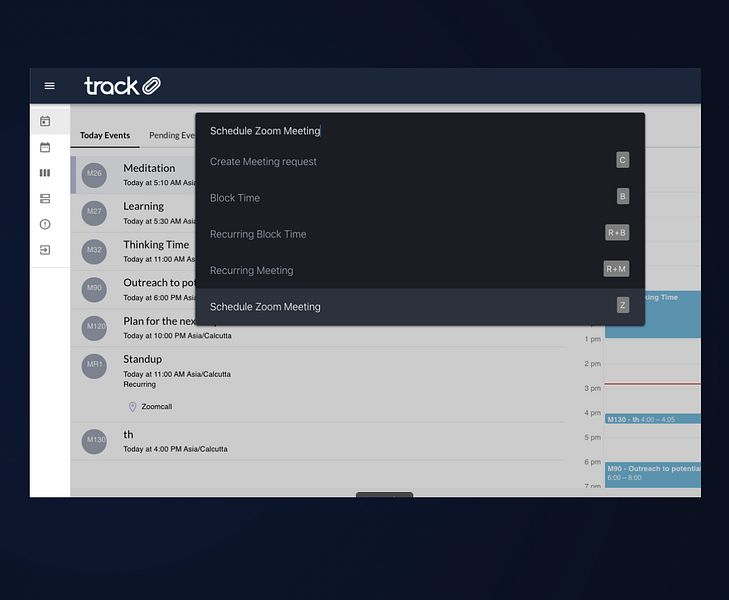Click Standup's 'Today at 11:00 AM Asia/Calcutta'
This screenshot has height=600, width=729.
[177, 374]
